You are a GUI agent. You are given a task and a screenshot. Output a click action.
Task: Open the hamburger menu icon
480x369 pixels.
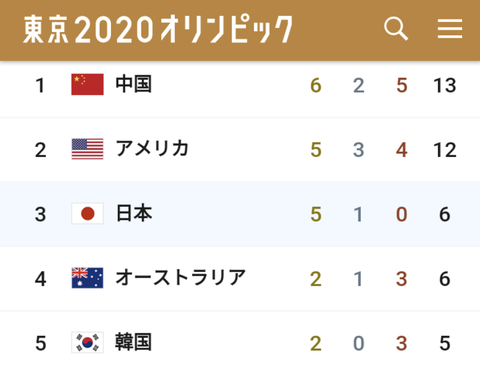450,29
